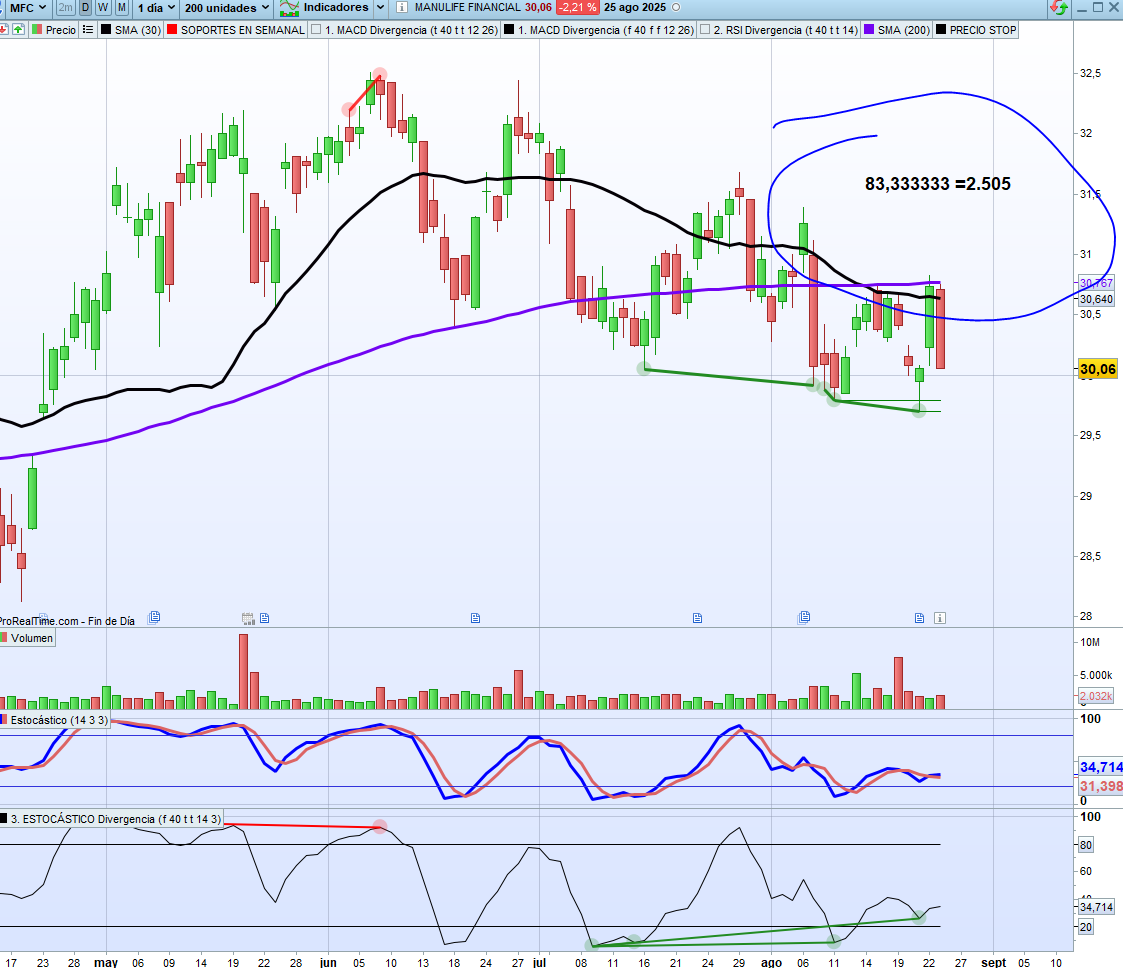Screen dimensions: 1123x968
Task: Click the yellow 30,06 current price tag
Action: coord(1097,369)
